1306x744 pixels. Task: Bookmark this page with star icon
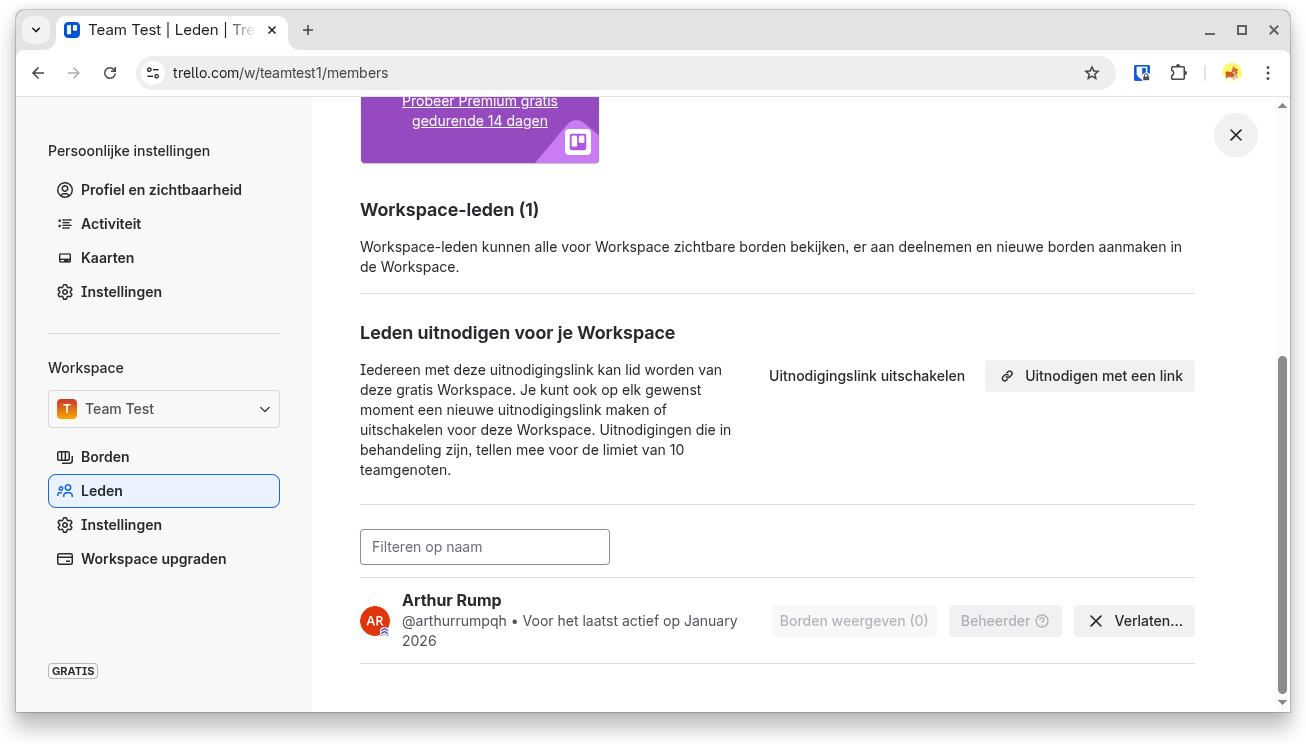tap(1091, 73)
